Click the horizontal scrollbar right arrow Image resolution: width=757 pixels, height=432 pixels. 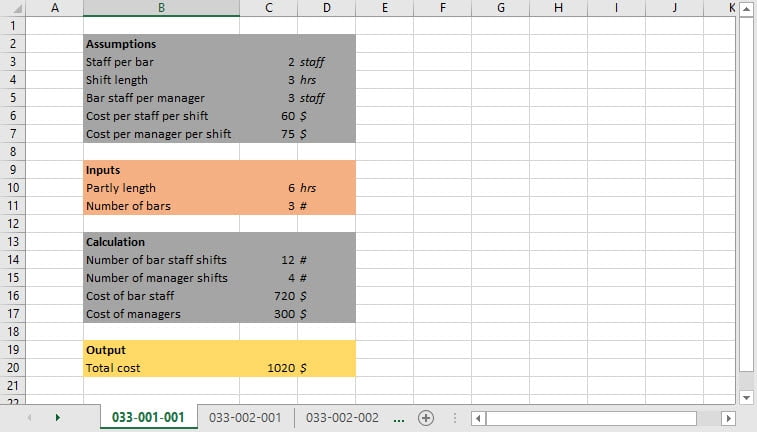[x=728, y=418]
